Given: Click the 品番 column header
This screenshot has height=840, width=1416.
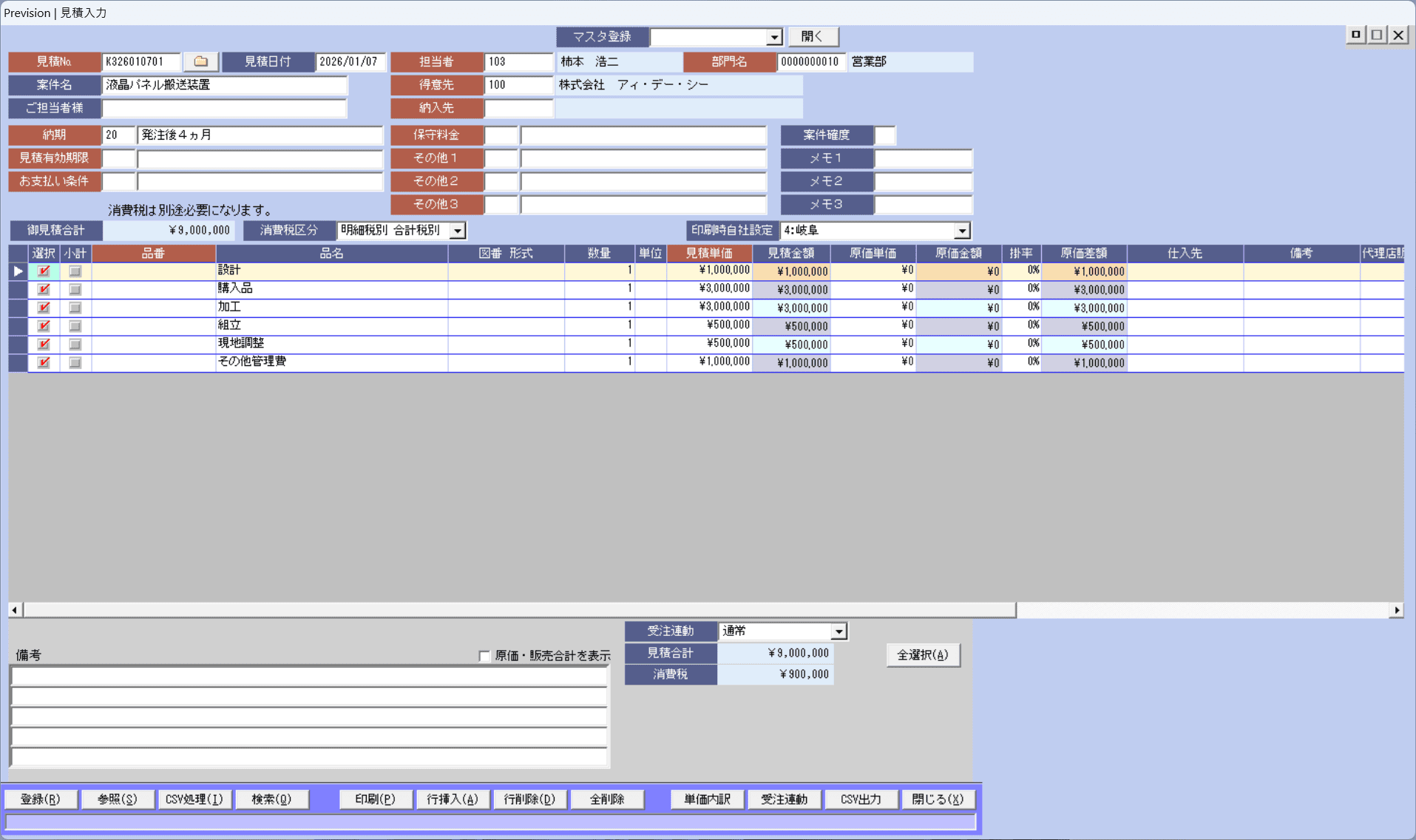Looking at the screenshot, I should [x=153, y=254].
